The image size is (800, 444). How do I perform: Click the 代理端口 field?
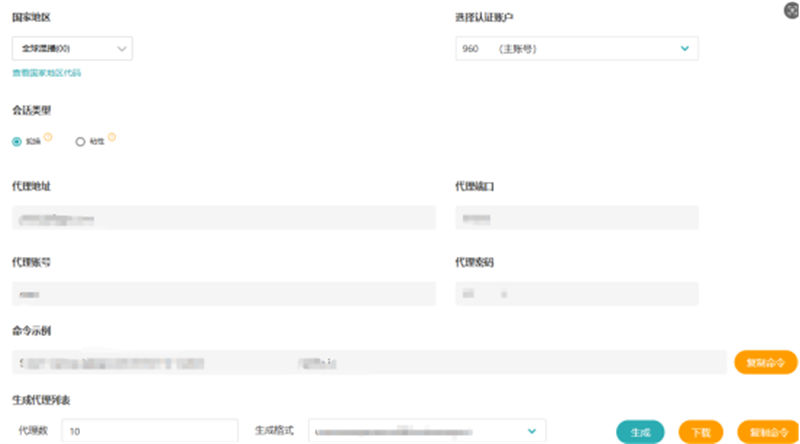click(576, 218)
